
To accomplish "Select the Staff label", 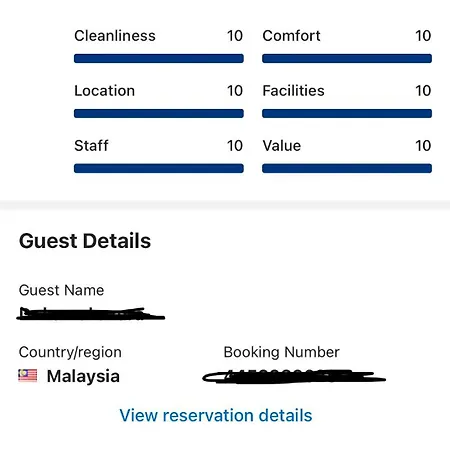I will [x=91, y=146].
